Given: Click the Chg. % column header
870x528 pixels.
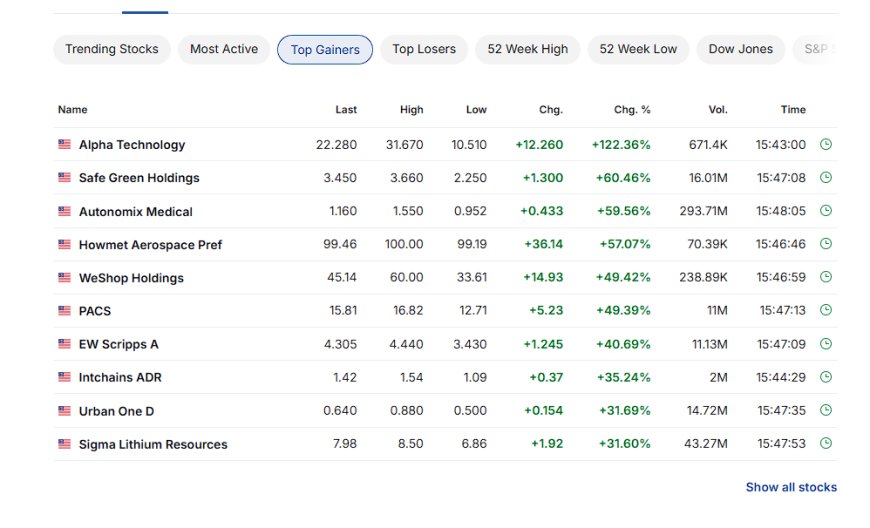Looking at the screenshot, I should point(632,110).
